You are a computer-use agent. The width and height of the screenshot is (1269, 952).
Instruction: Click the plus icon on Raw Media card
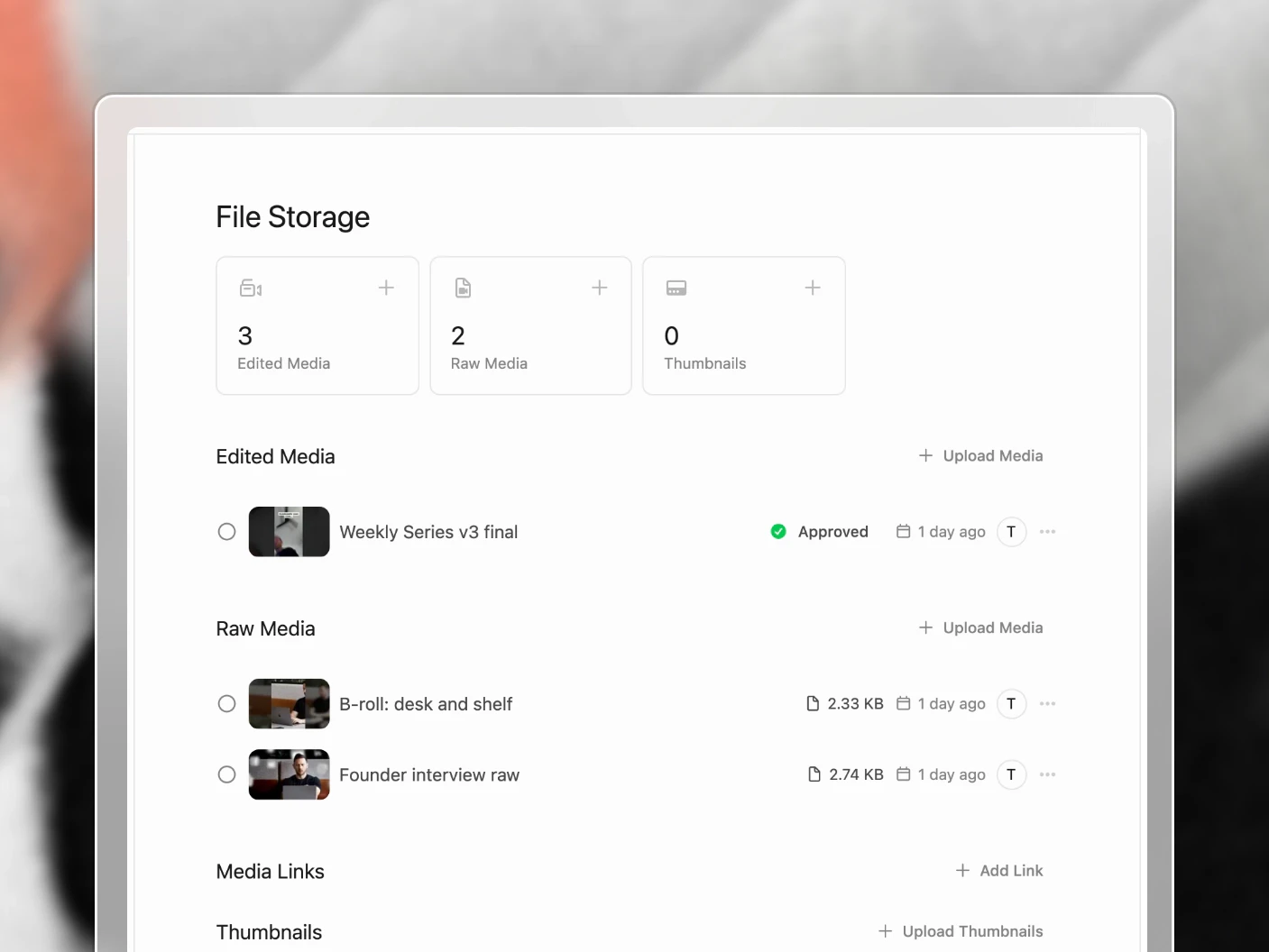(599, 288)
